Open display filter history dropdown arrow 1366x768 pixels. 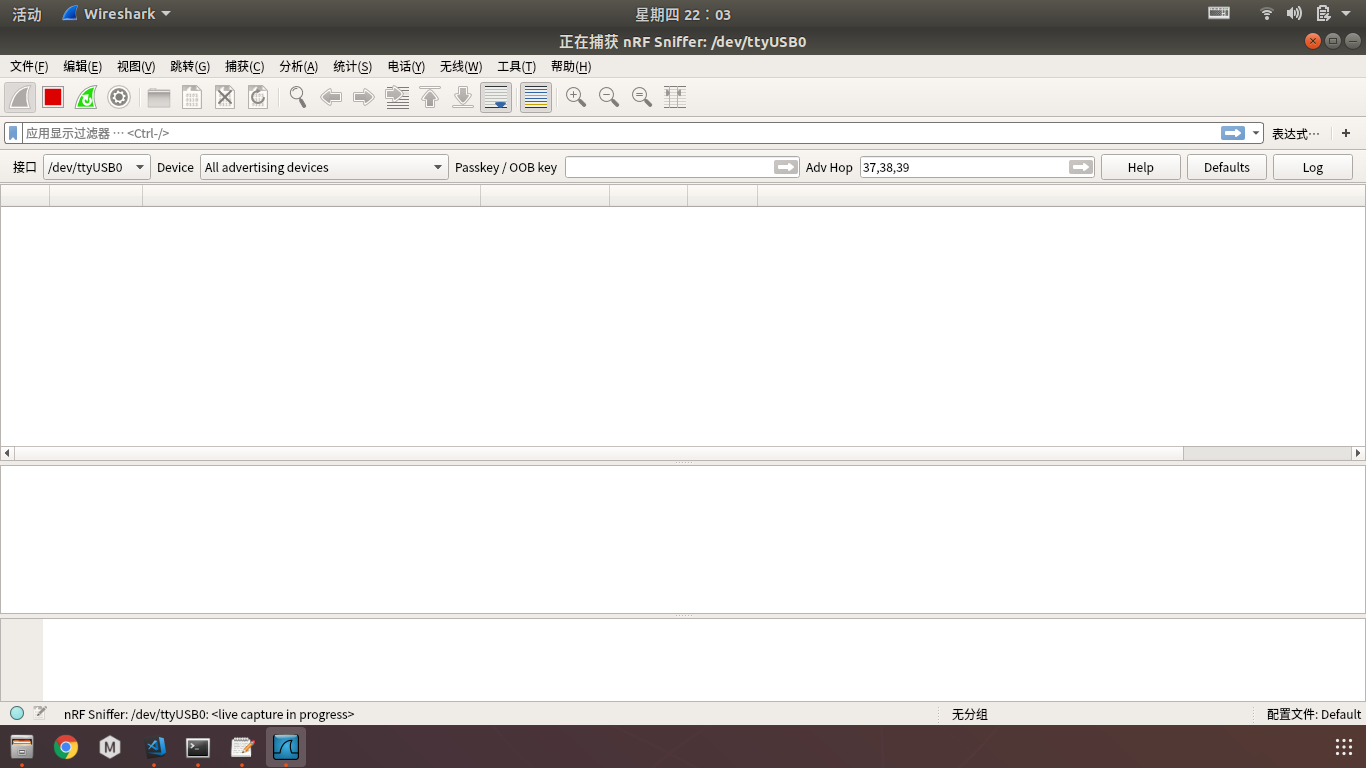coord(1256,133)
